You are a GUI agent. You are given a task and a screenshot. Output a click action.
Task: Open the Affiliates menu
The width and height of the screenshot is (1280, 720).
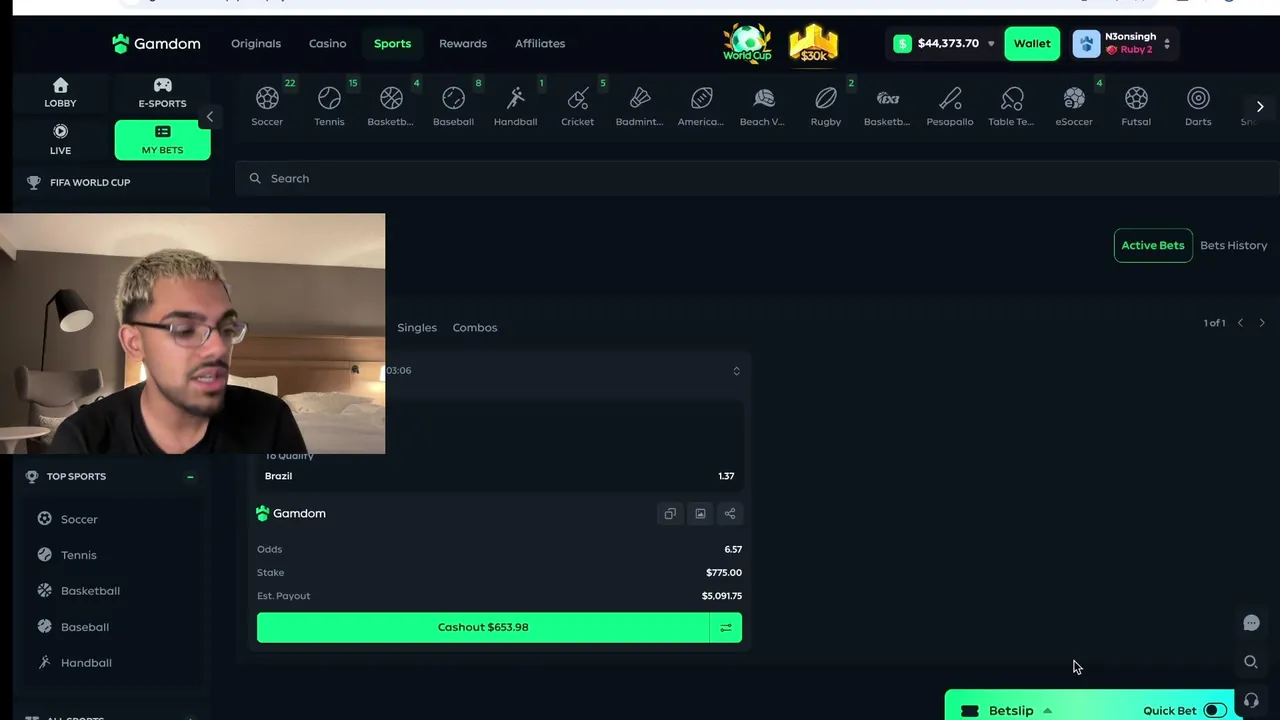click(x=540, y=44)
